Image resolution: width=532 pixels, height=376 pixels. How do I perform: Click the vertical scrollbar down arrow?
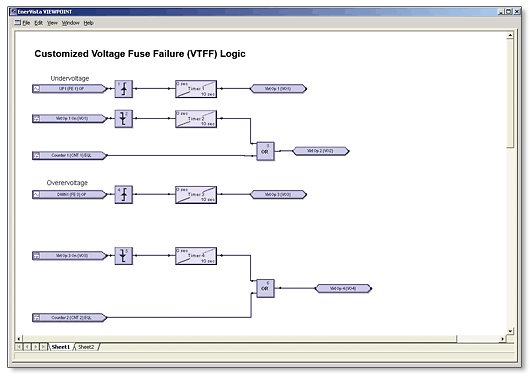[x=510, y=331]
